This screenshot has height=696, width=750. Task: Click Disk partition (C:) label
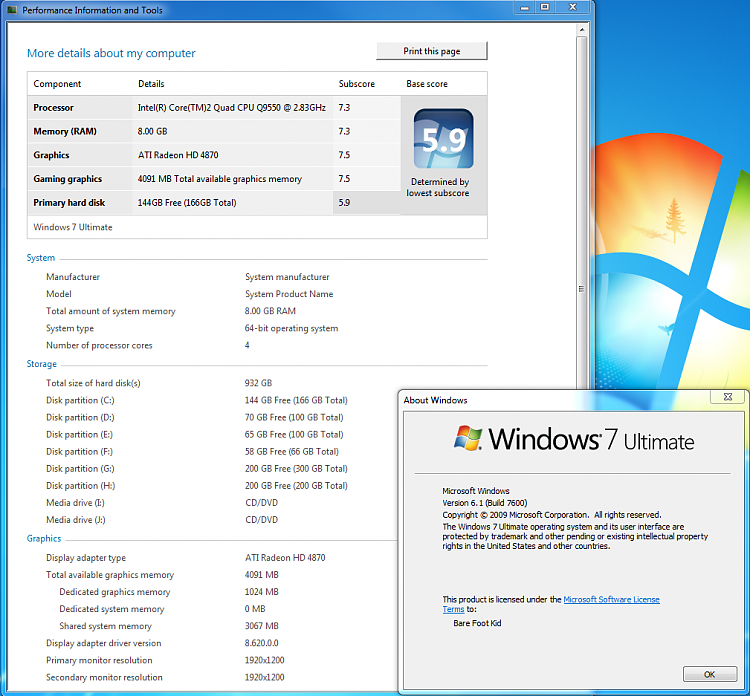point(80,400)
